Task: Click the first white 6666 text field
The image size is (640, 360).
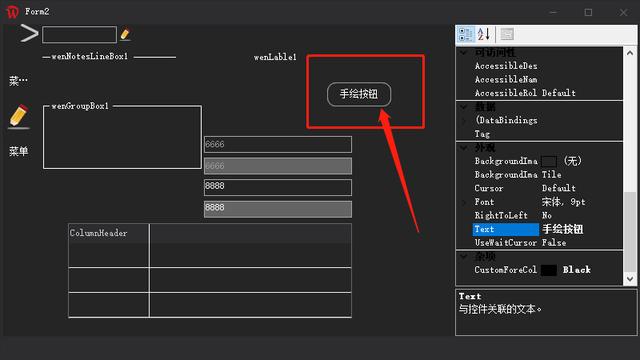Action: 278,144
